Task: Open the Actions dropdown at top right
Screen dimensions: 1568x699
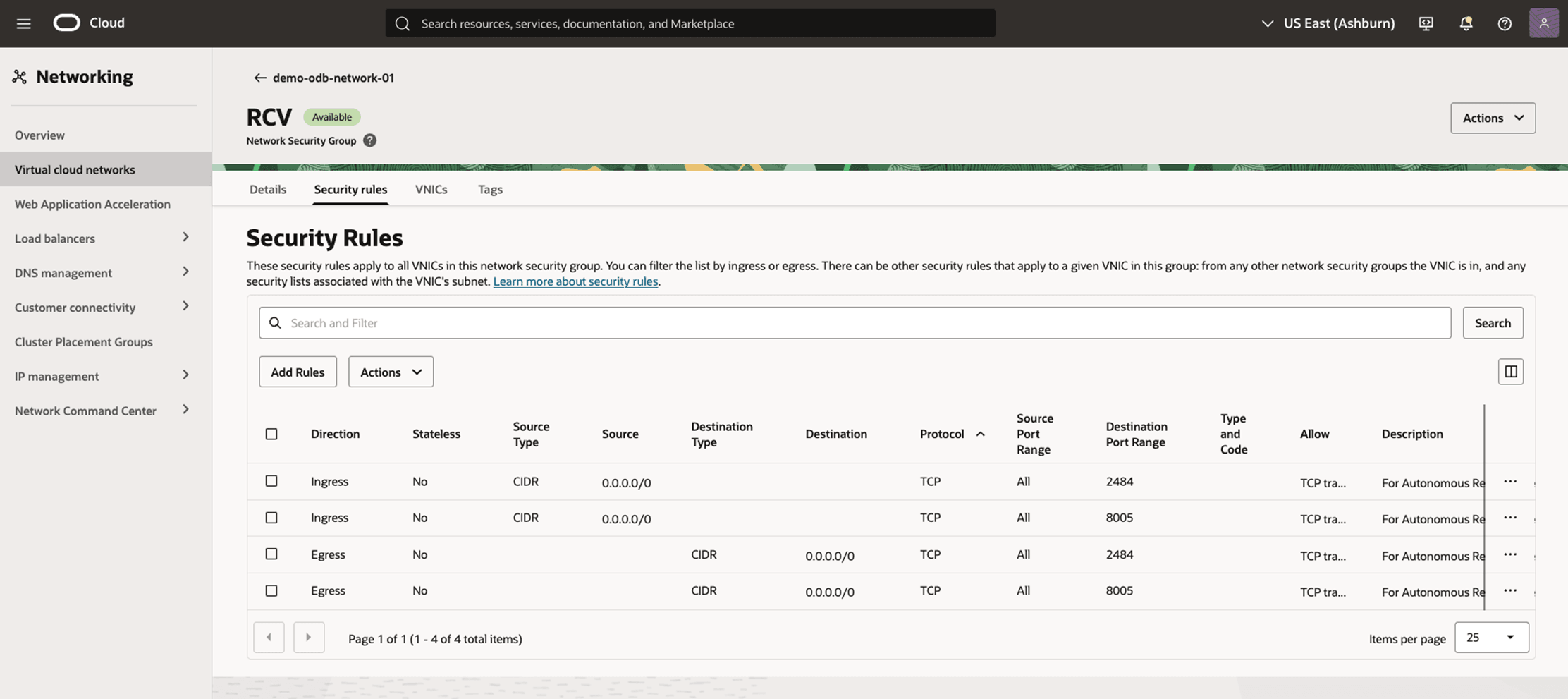Action: (1493, 118)
